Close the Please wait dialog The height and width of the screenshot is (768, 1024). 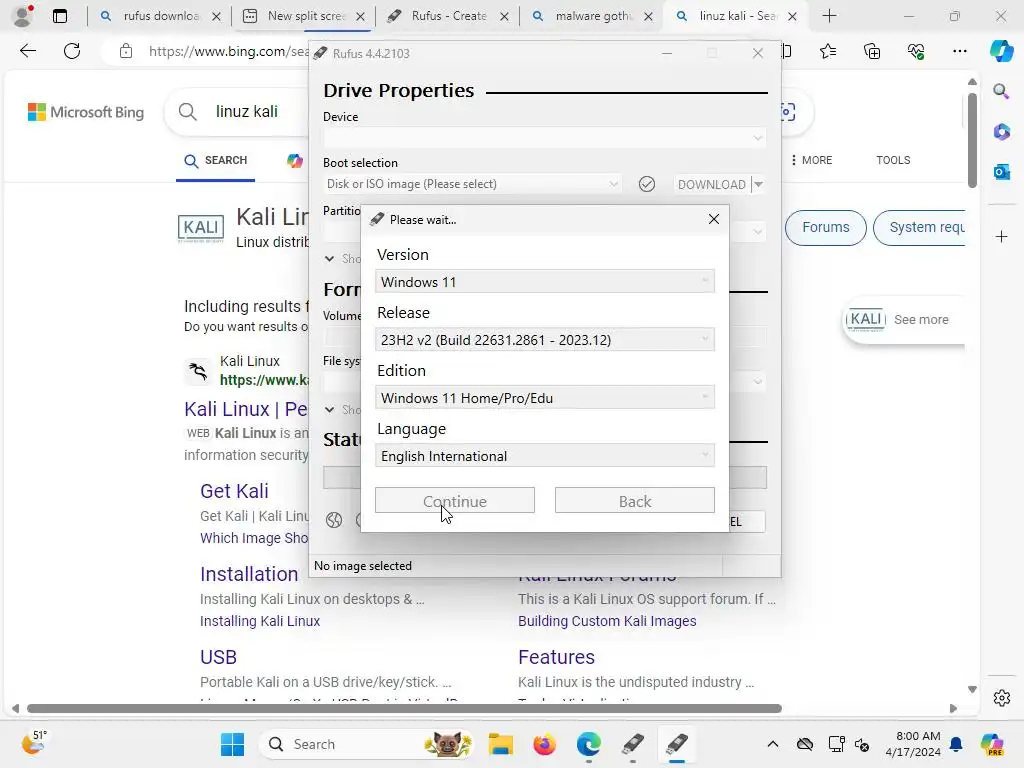714,219
